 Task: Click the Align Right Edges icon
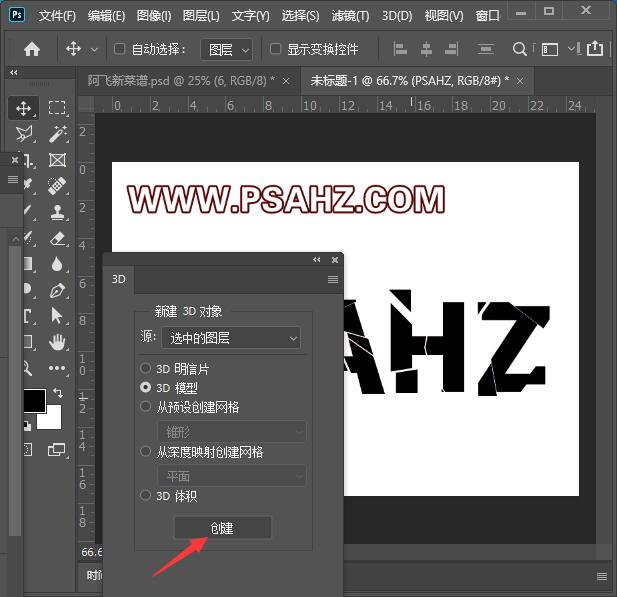[x=451, y=49]
